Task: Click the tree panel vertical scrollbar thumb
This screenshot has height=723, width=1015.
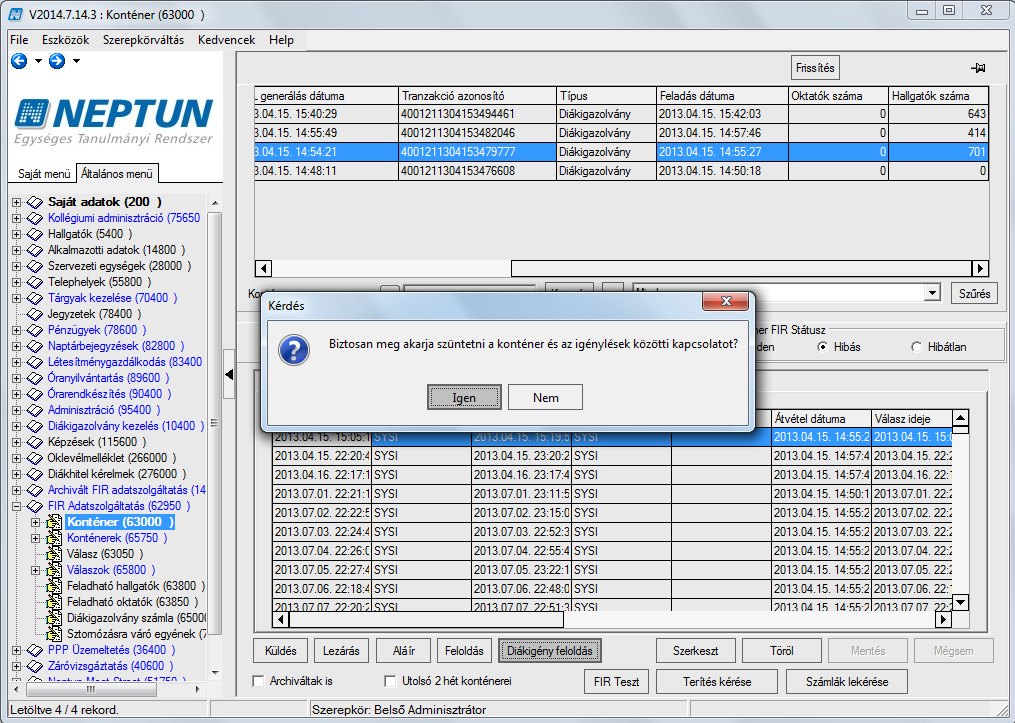Action: [x=216, y=424]
